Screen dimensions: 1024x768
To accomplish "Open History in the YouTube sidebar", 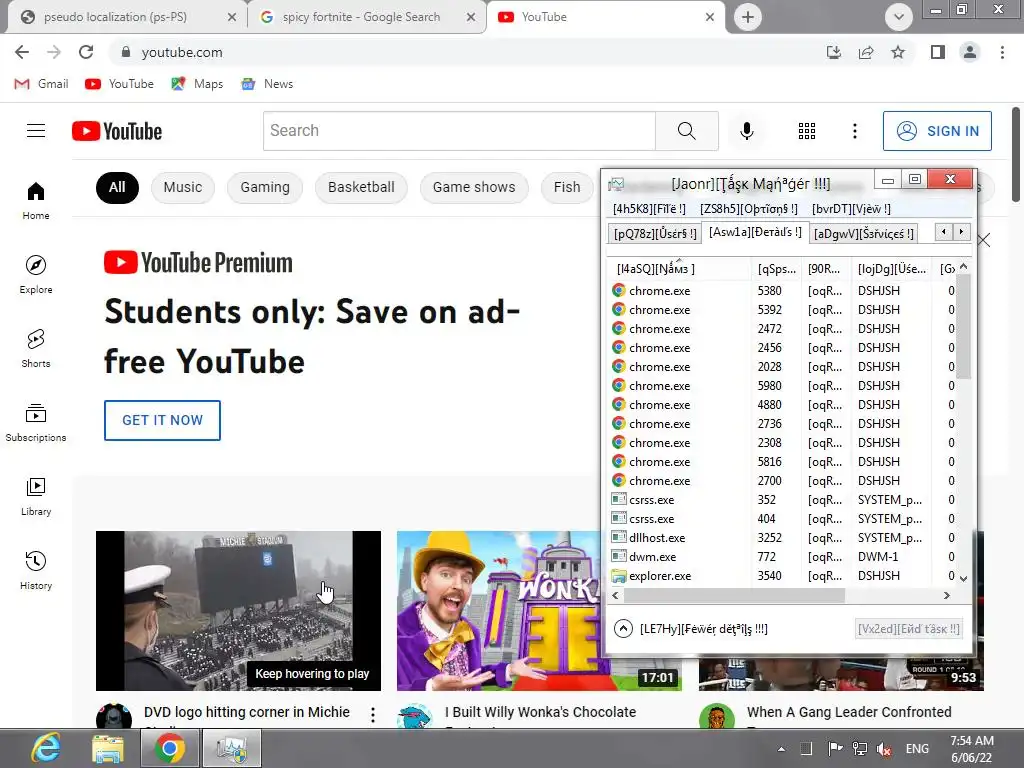I will 36,570.
